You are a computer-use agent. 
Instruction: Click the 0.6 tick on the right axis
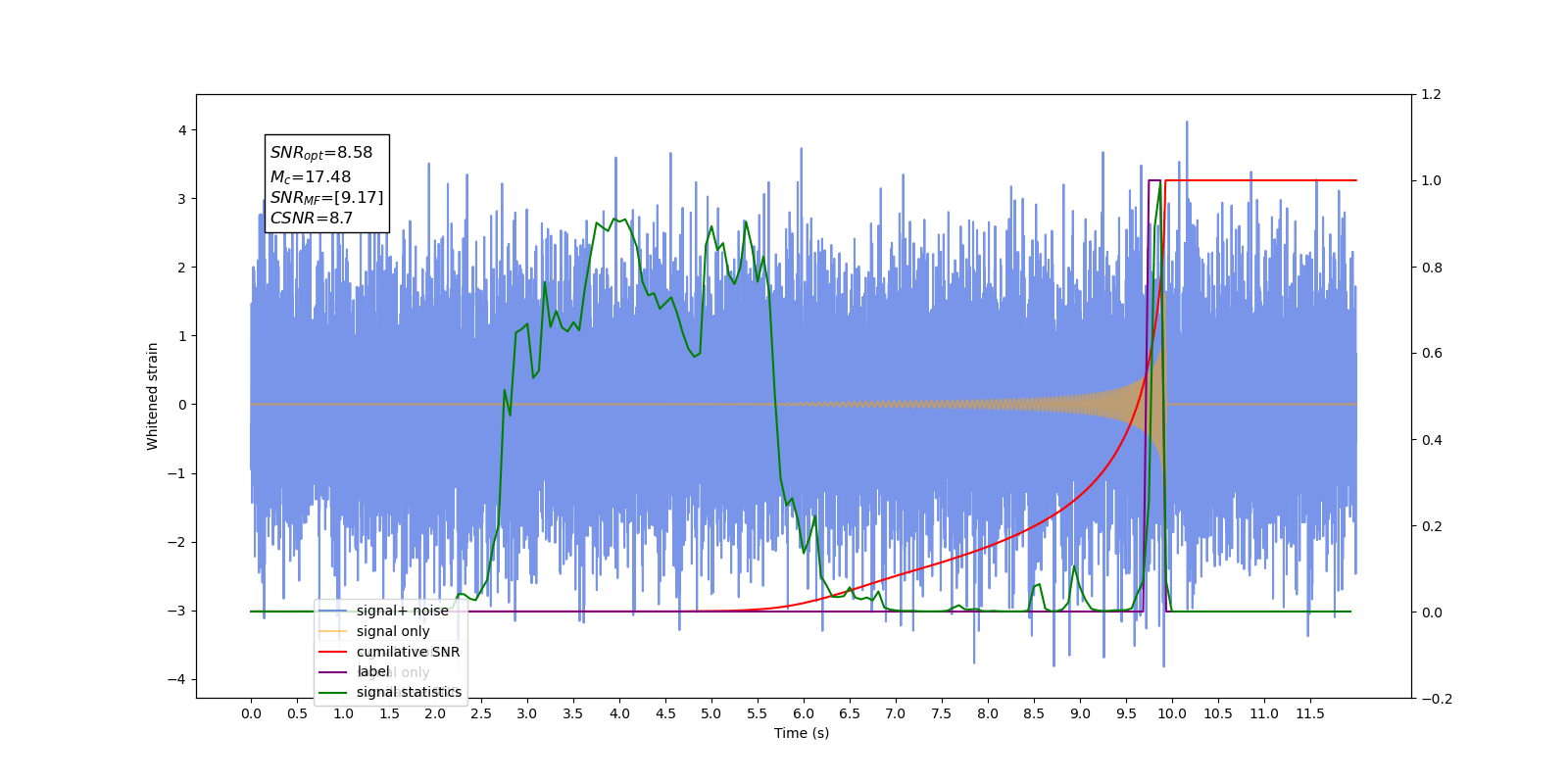[x=1432, y=354]
